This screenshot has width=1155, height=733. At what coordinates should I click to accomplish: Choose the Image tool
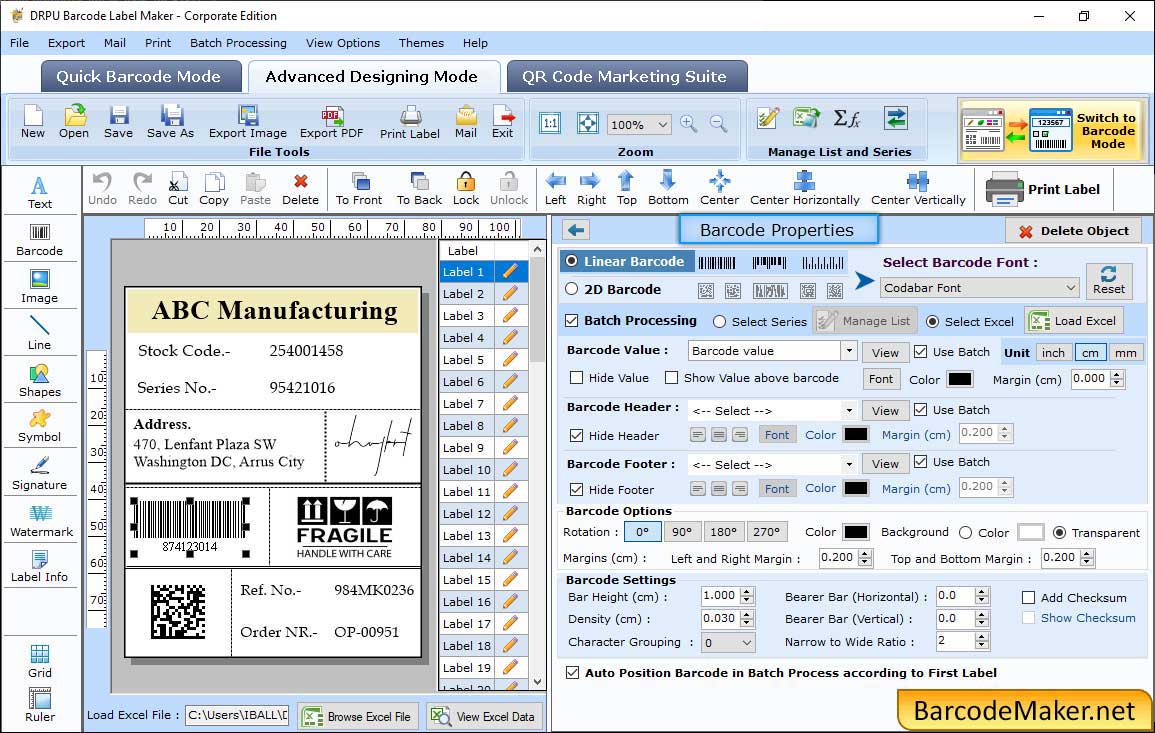[x=40, y=287]
